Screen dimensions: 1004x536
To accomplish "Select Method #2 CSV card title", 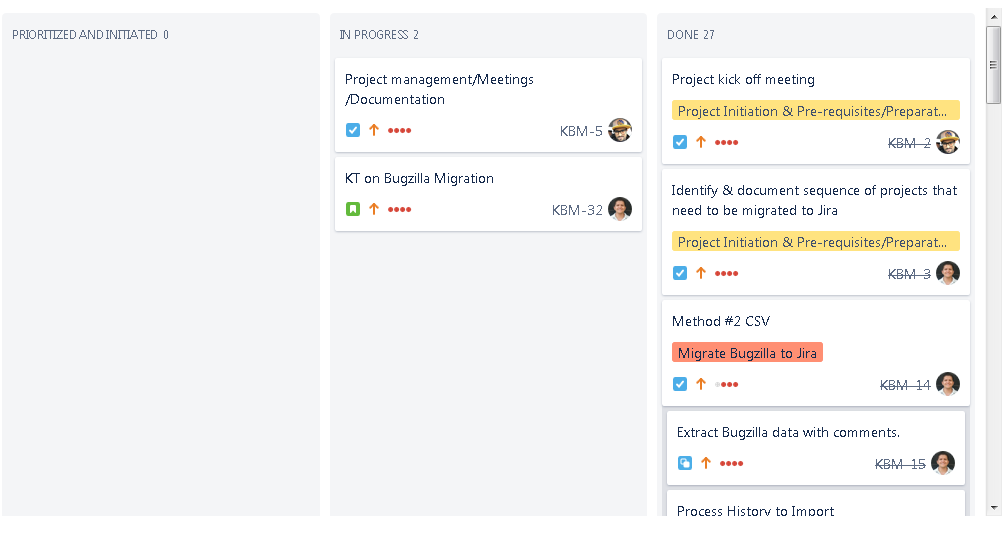I will [721, 321].
